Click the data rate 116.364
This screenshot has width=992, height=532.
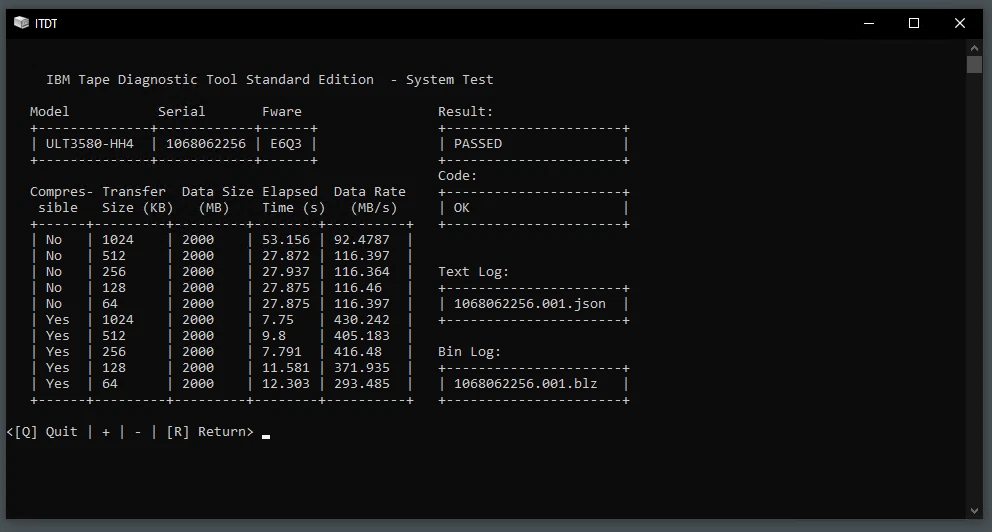point(362,271)
